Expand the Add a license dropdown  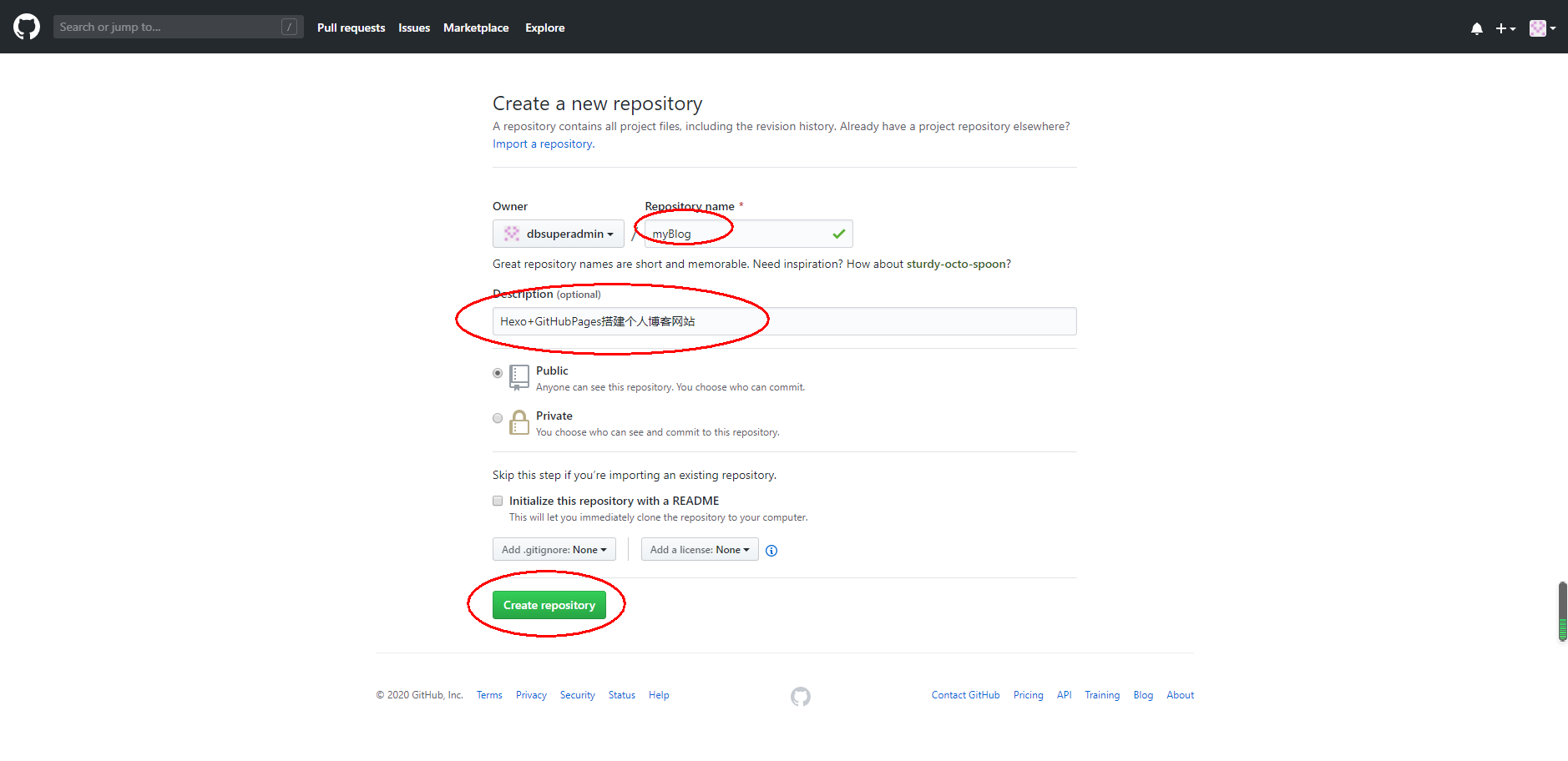click(700, 549)
